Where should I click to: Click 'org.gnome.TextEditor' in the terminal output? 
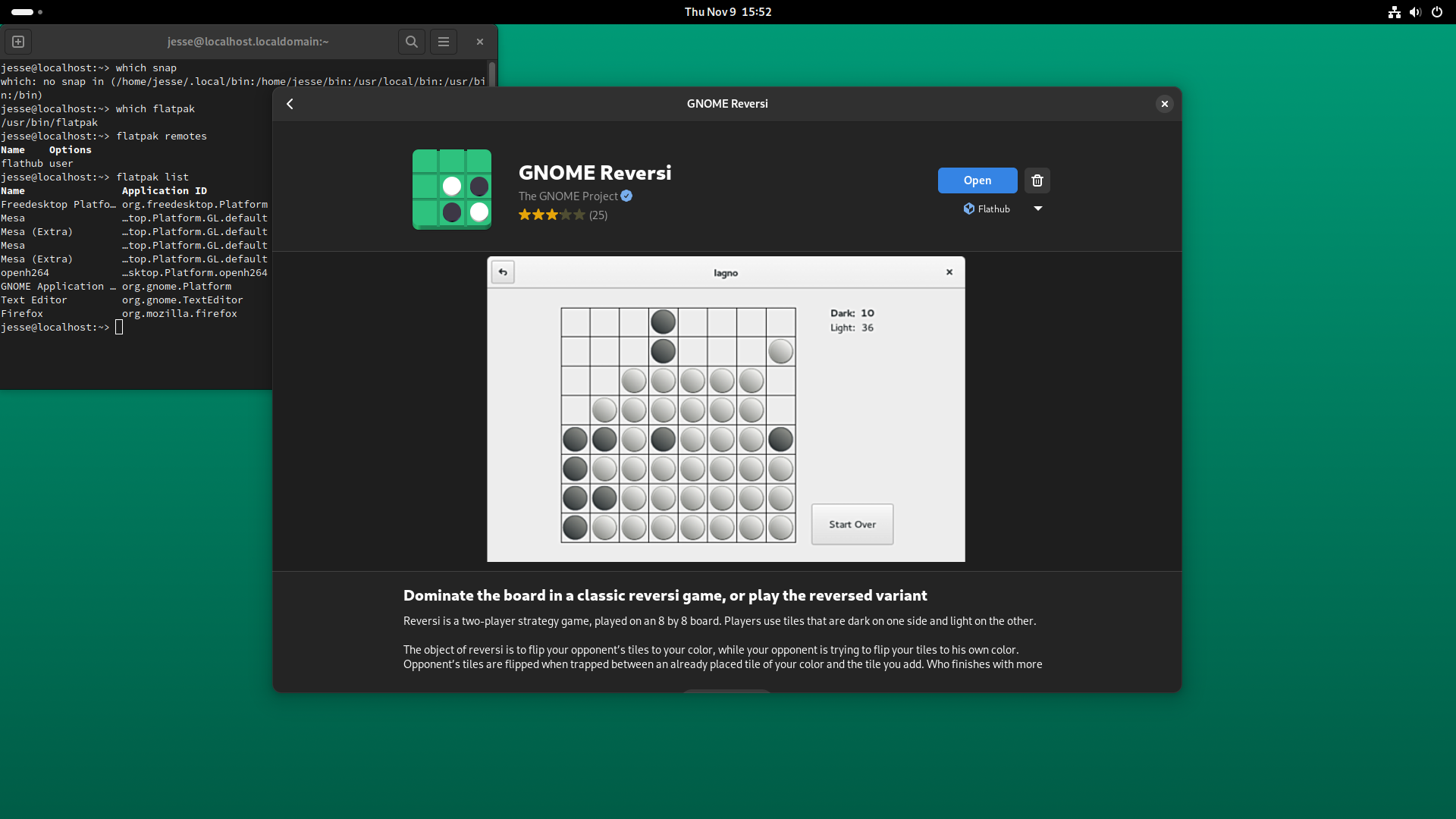pos(183,300)
